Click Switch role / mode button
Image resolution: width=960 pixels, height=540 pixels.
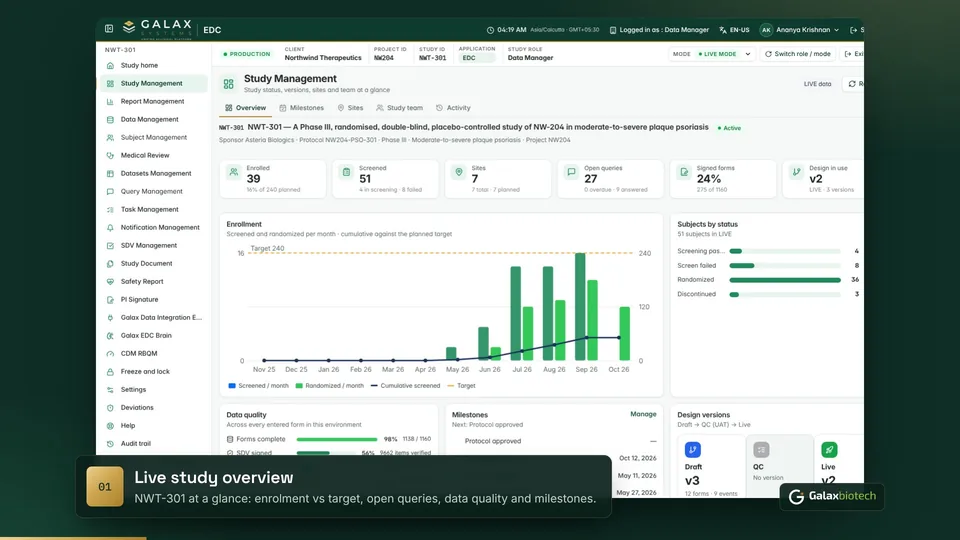[798, 54]
